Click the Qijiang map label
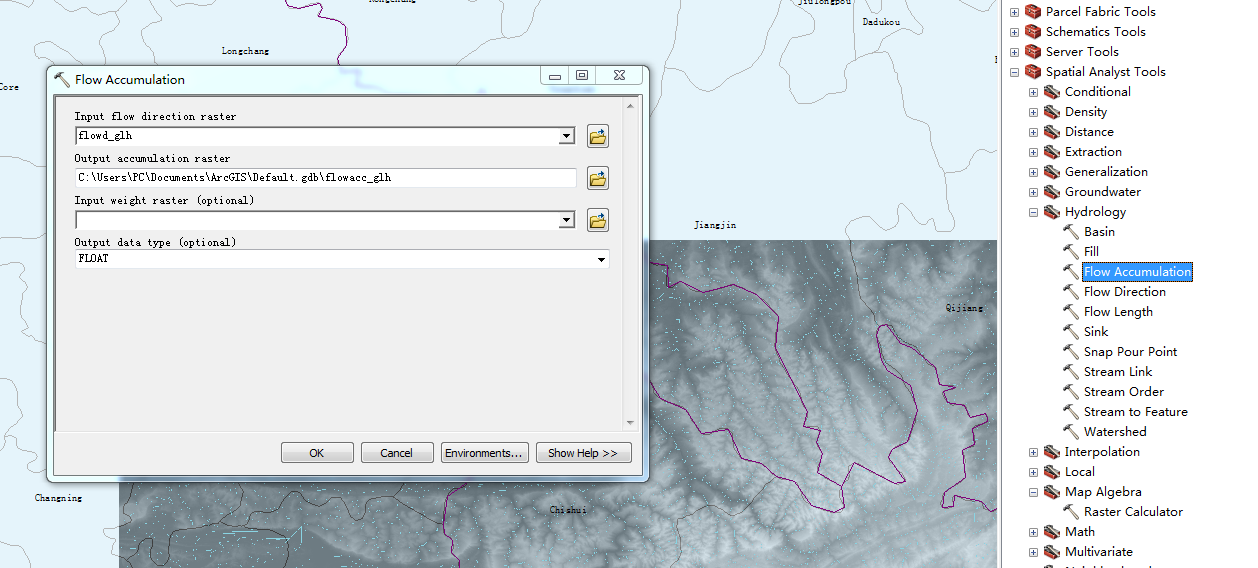This screenshot has height=568, width=1258. coord(964,308)
